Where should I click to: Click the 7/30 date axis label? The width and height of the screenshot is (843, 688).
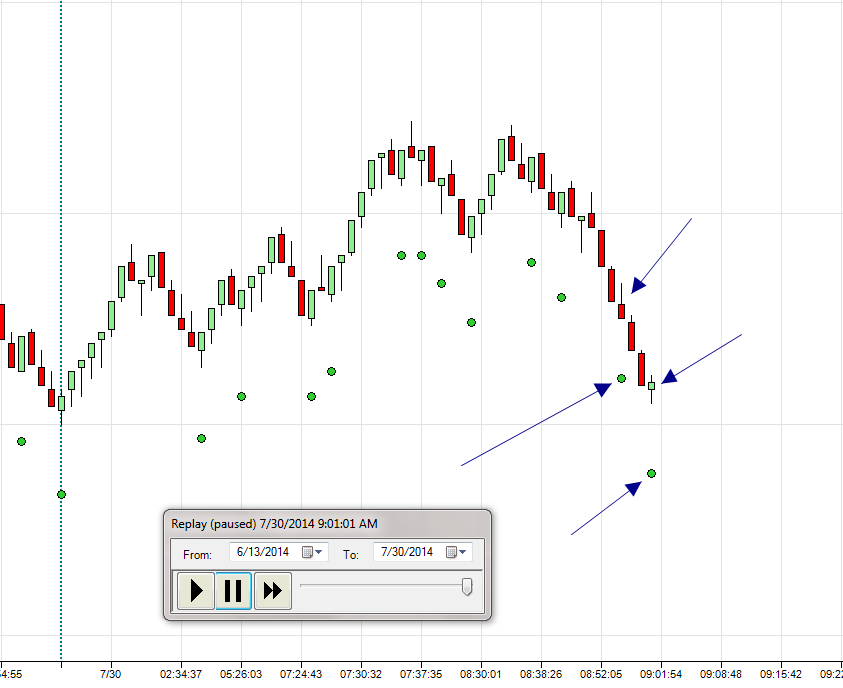coord(111,674)
